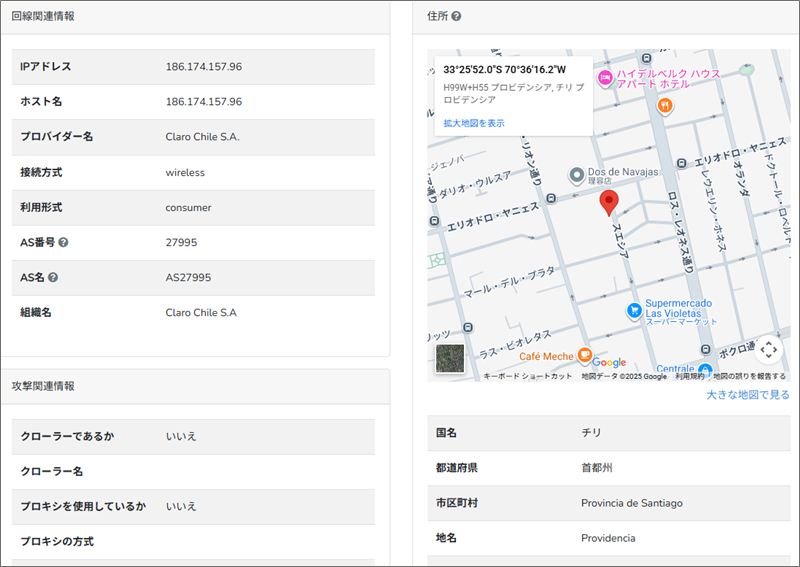This screenshot has width=800, height=567.
Task: Click the red location pin on map
Action: click(x=608, y=204)
